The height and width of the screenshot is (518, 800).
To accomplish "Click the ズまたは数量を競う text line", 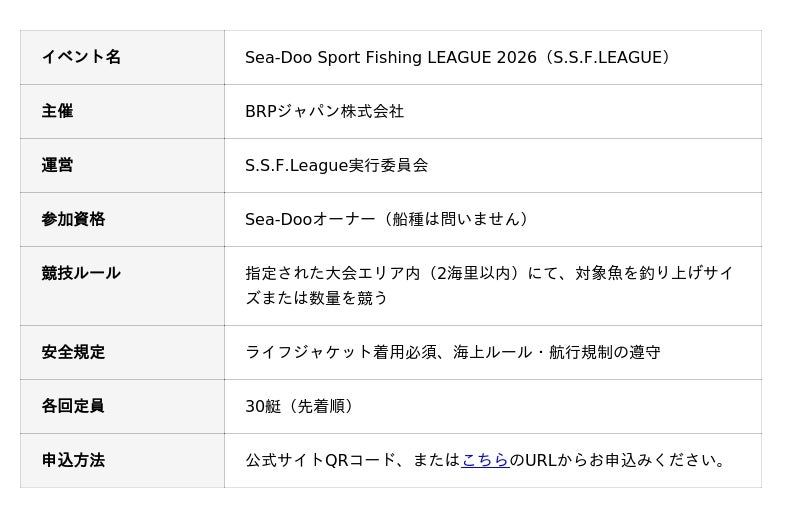I will [x=317, y=298].
